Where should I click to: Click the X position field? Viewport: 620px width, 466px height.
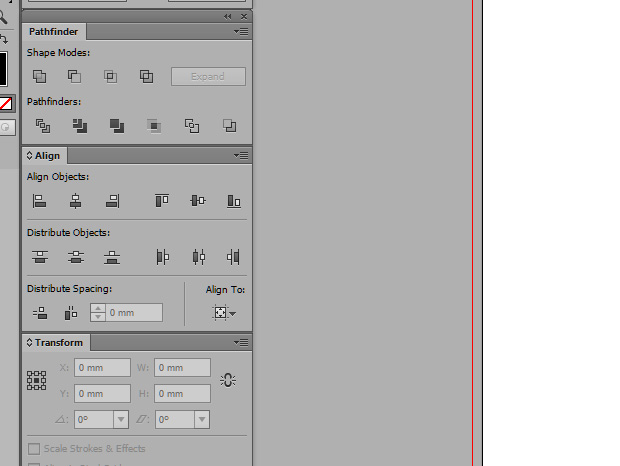pos(102,368)
